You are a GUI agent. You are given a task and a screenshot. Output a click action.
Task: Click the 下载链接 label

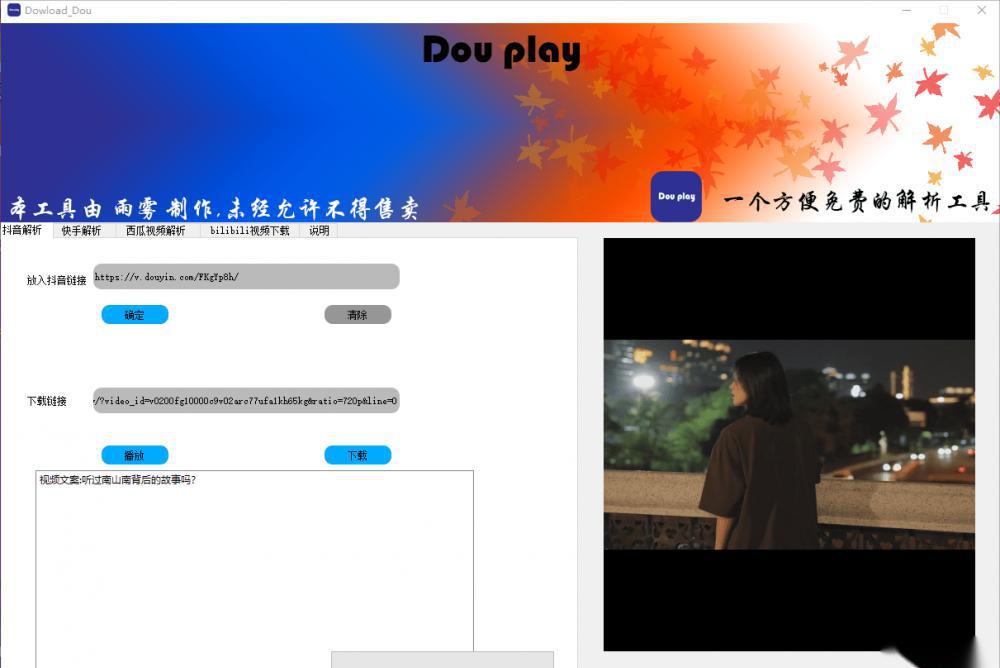47,401
